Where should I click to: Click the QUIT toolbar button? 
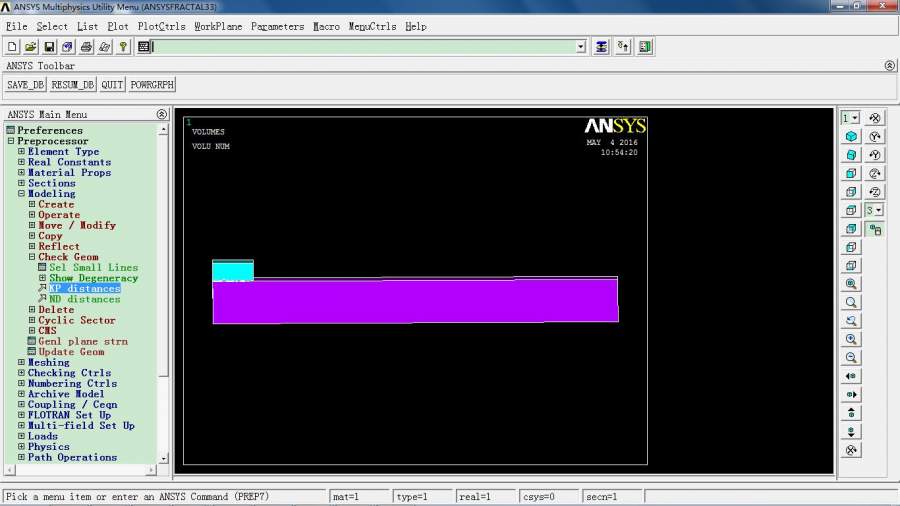tap(112, 85)
